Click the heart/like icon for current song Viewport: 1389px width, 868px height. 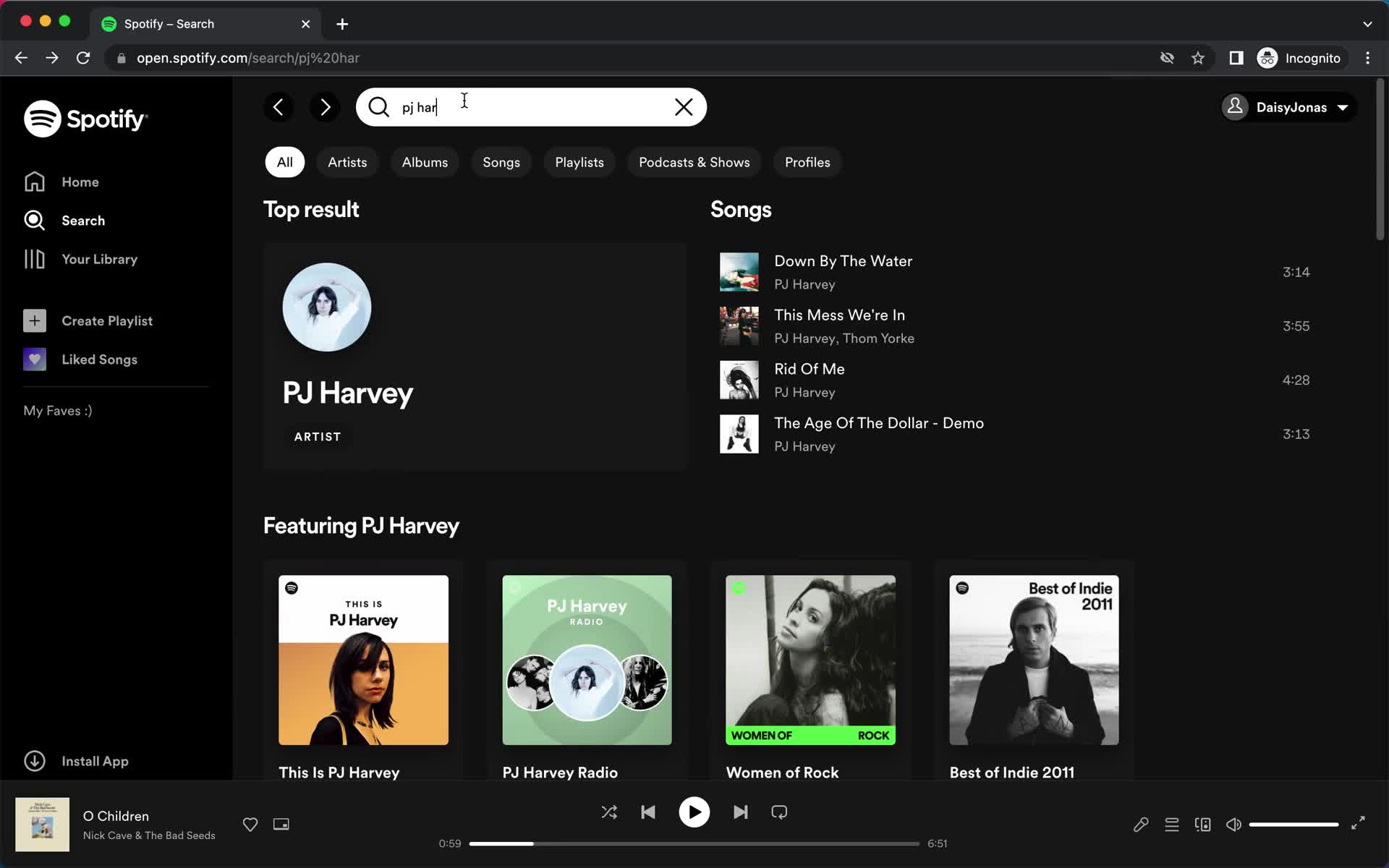pos(250,824)
